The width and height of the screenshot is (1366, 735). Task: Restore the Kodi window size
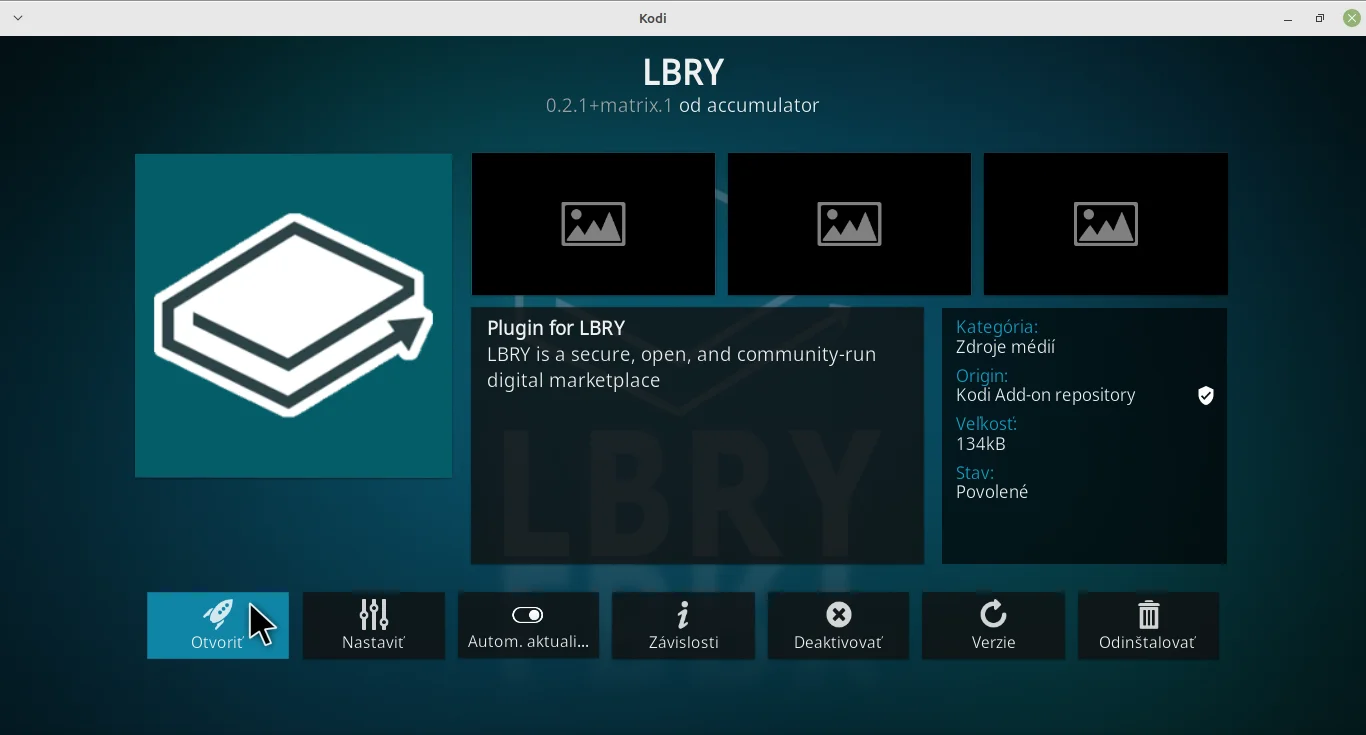coord(1320,19)
